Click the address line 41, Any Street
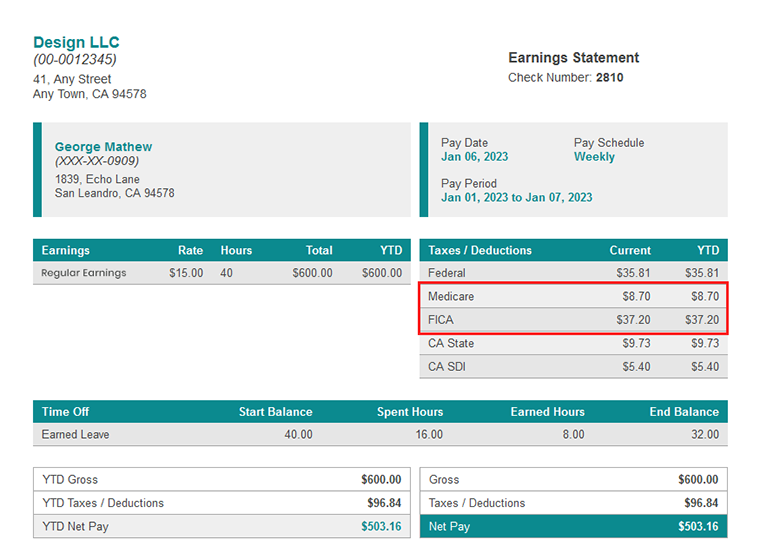The image size is (760, 553). coord(72,79)
